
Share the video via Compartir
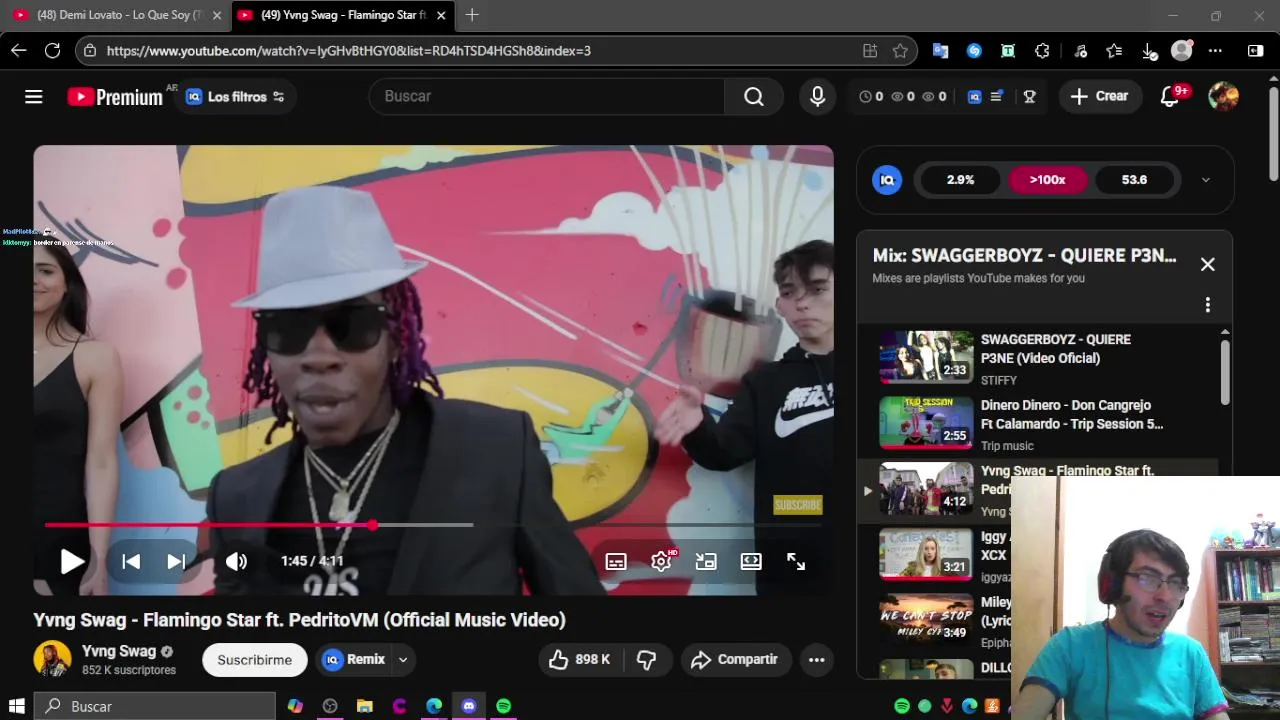[x=735, y=659]
